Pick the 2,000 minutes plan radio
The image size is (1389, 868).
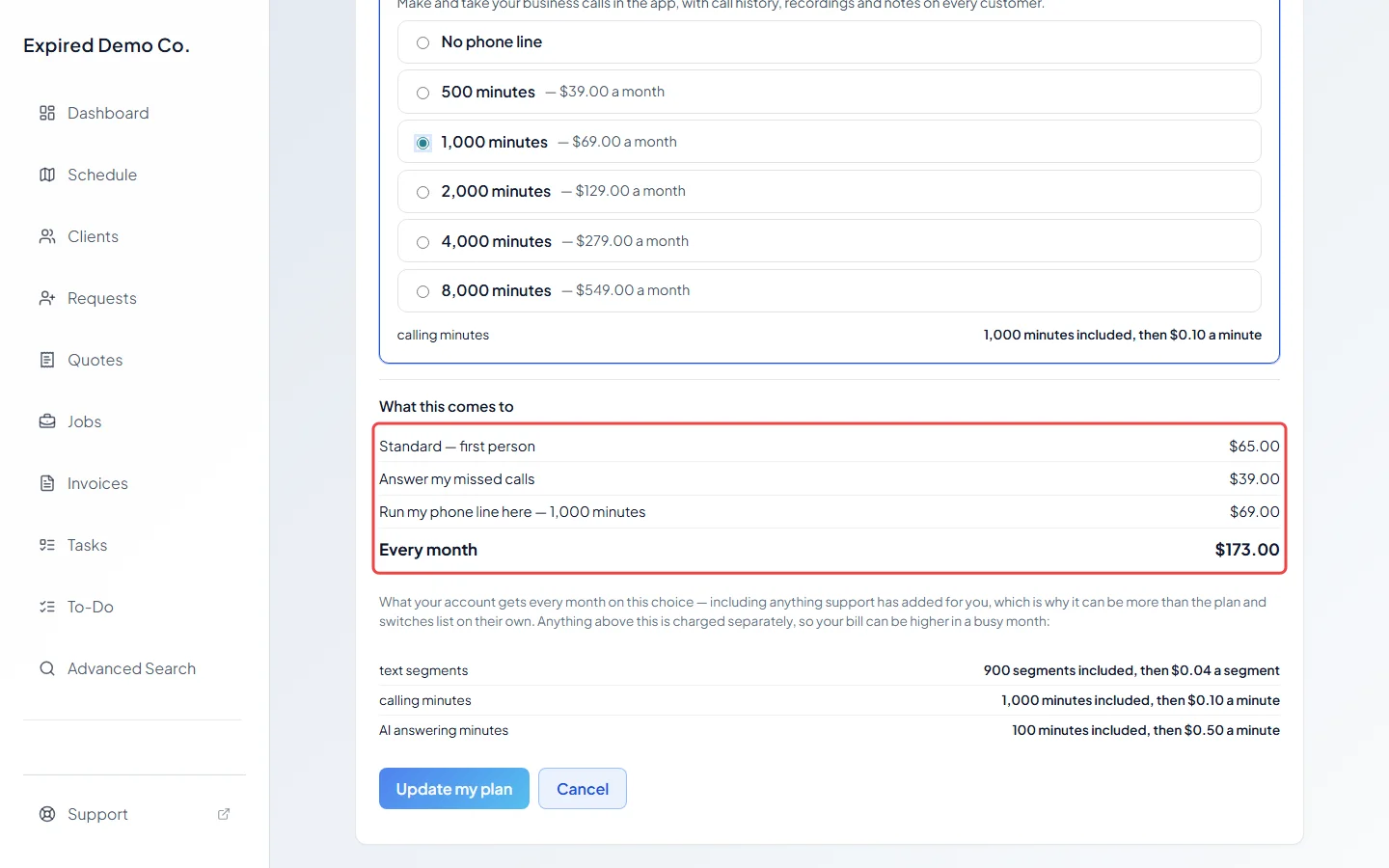[x=422, y=192]
